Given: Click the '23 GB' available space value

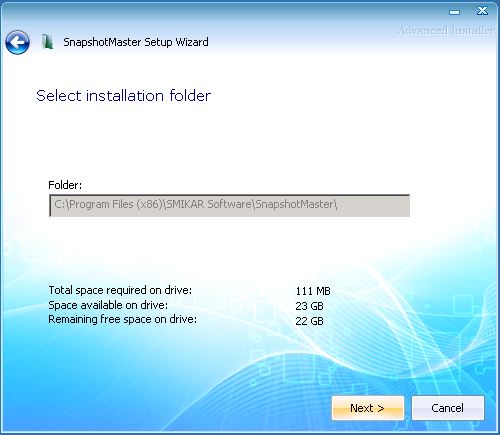Looking at the screenshot, I should point(309,306).
